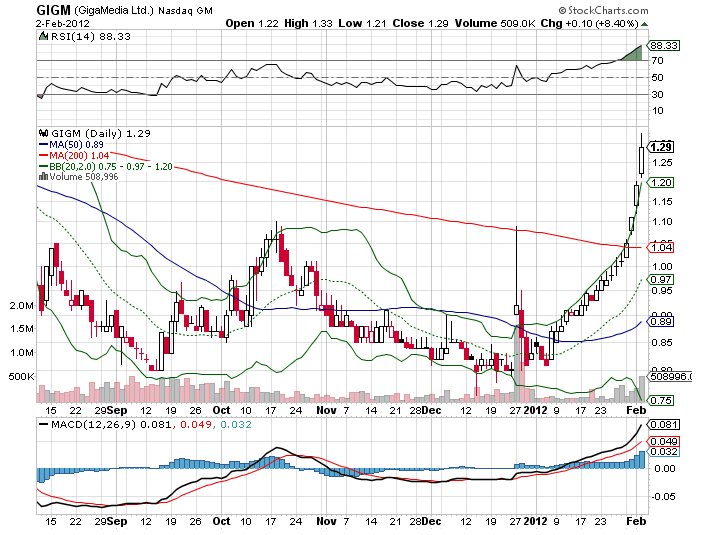Click the Close 1.29 value

[420, 23]
